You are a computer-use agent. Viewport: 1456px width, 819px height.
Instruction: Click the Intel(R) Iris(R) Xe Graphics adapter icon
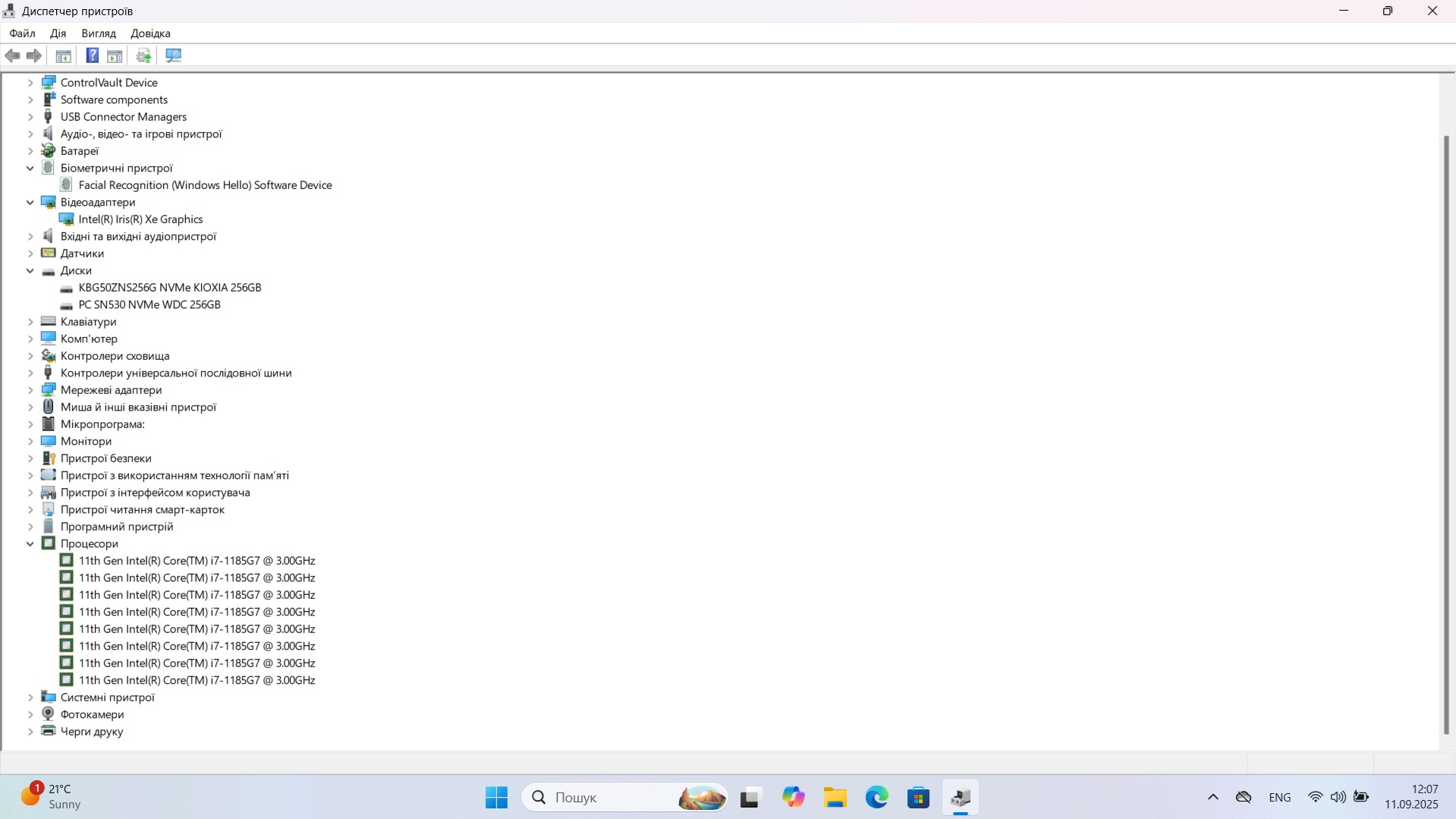pyautogui.click(x=67, y=219)
